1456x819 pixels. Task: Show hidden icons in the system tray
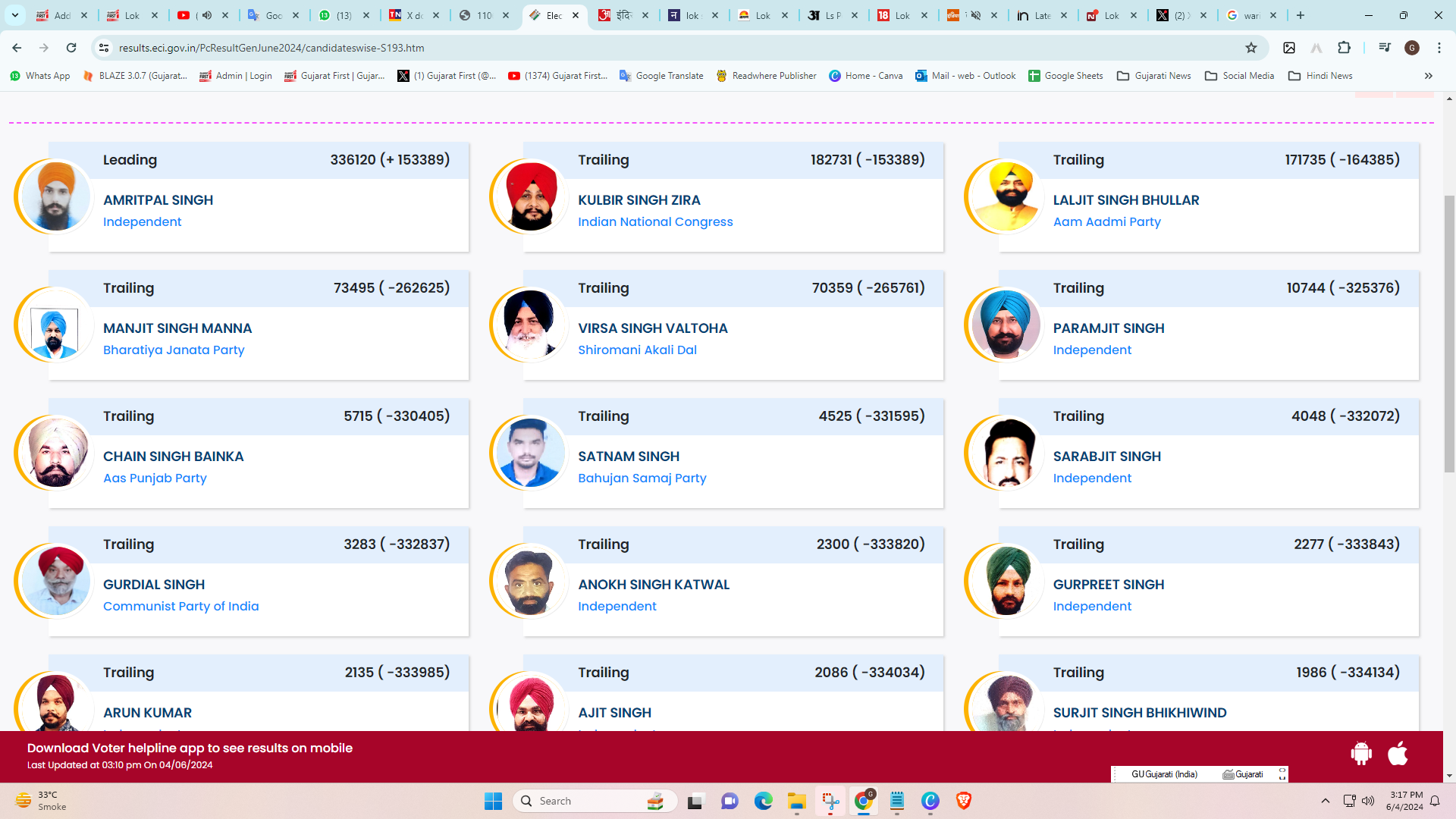pos(1326,801)
